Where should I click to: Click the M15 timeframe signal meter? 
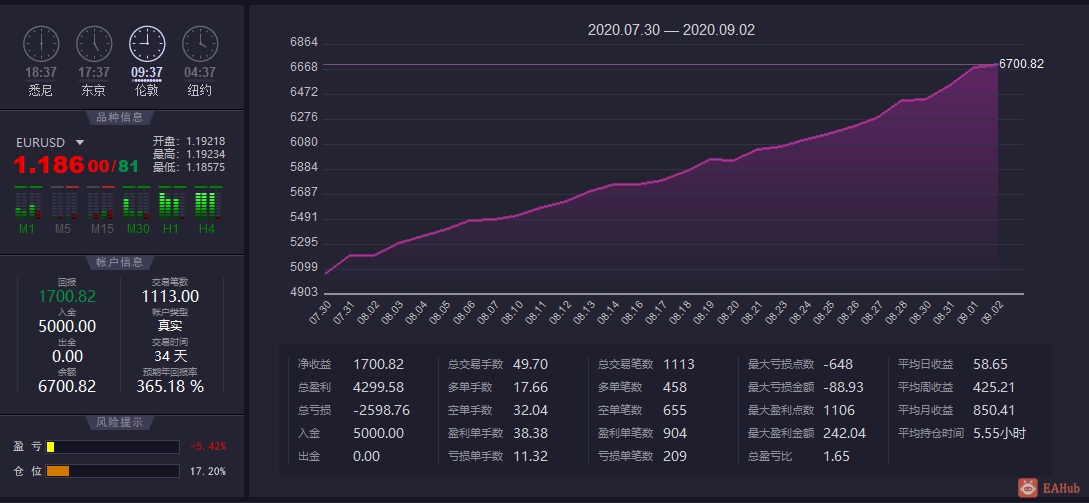coord(101,204)
